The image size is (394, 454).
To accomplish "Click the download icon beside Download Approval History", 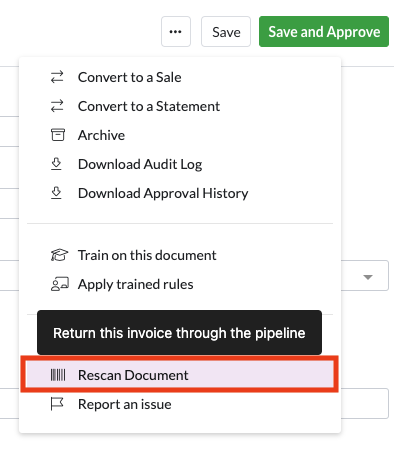I will (56, 193).
